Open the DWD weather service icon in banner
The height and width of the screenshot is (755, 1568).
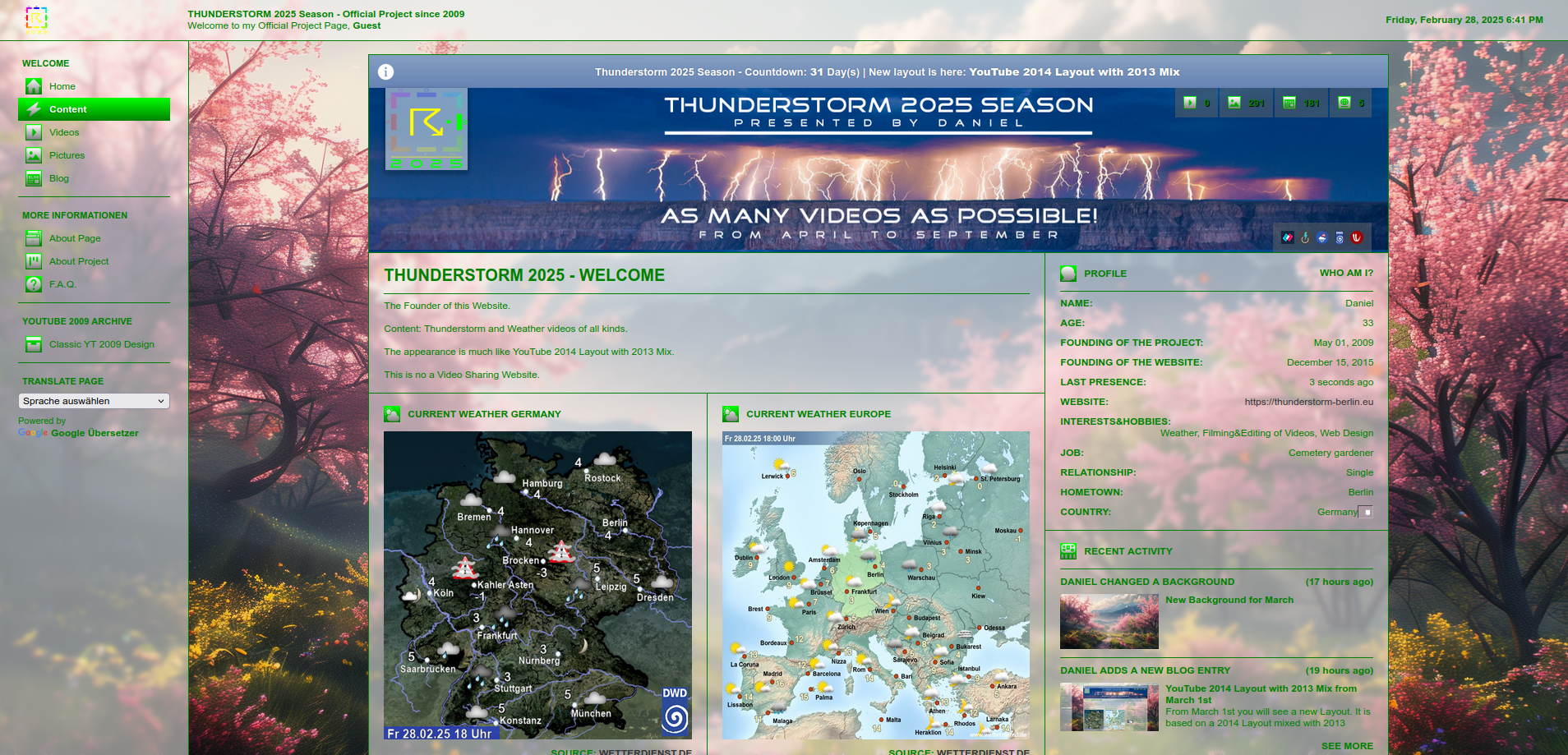1340,237
